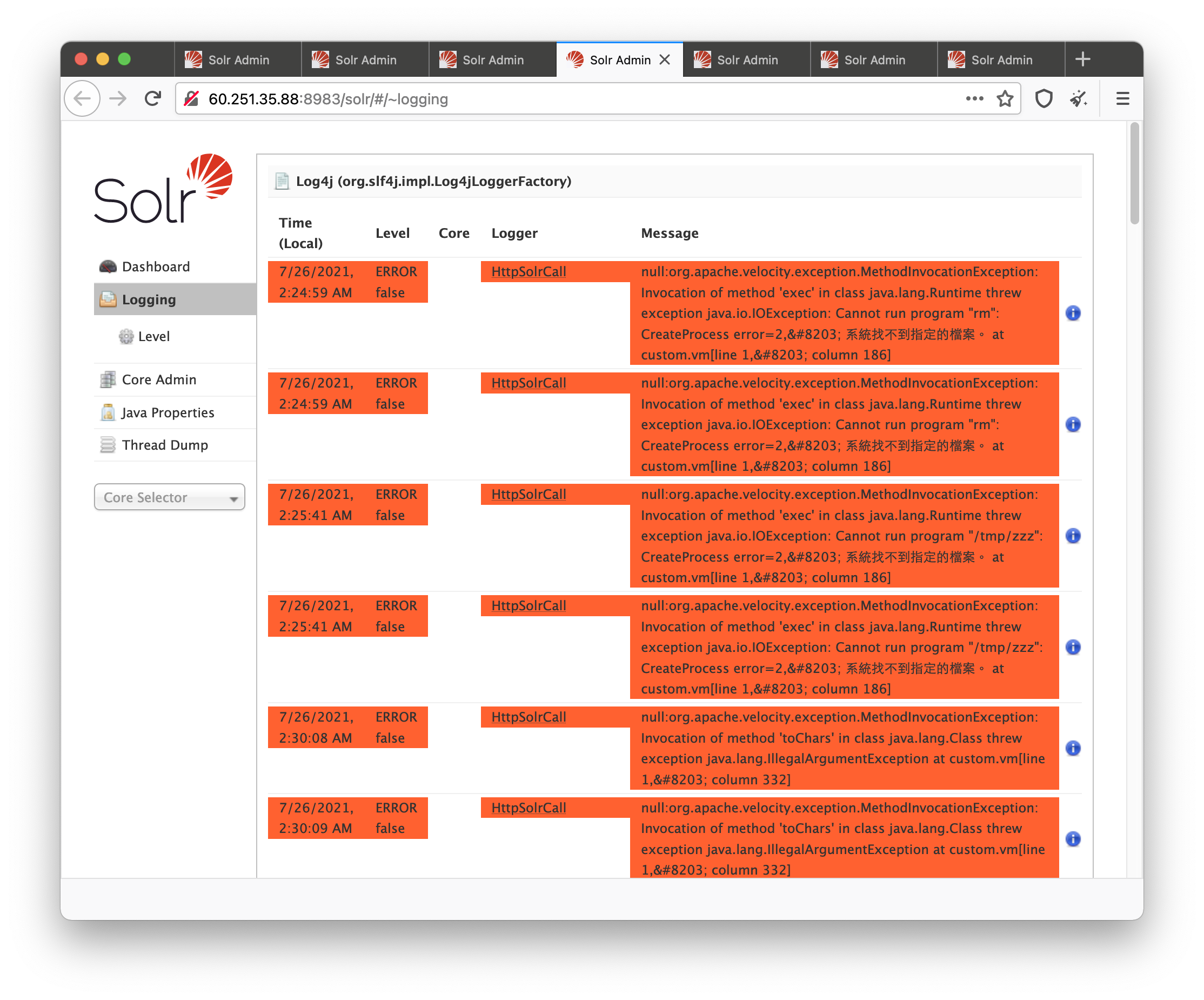
Task: Click the Java Properties icon
Action: click(x=108, y=412)
